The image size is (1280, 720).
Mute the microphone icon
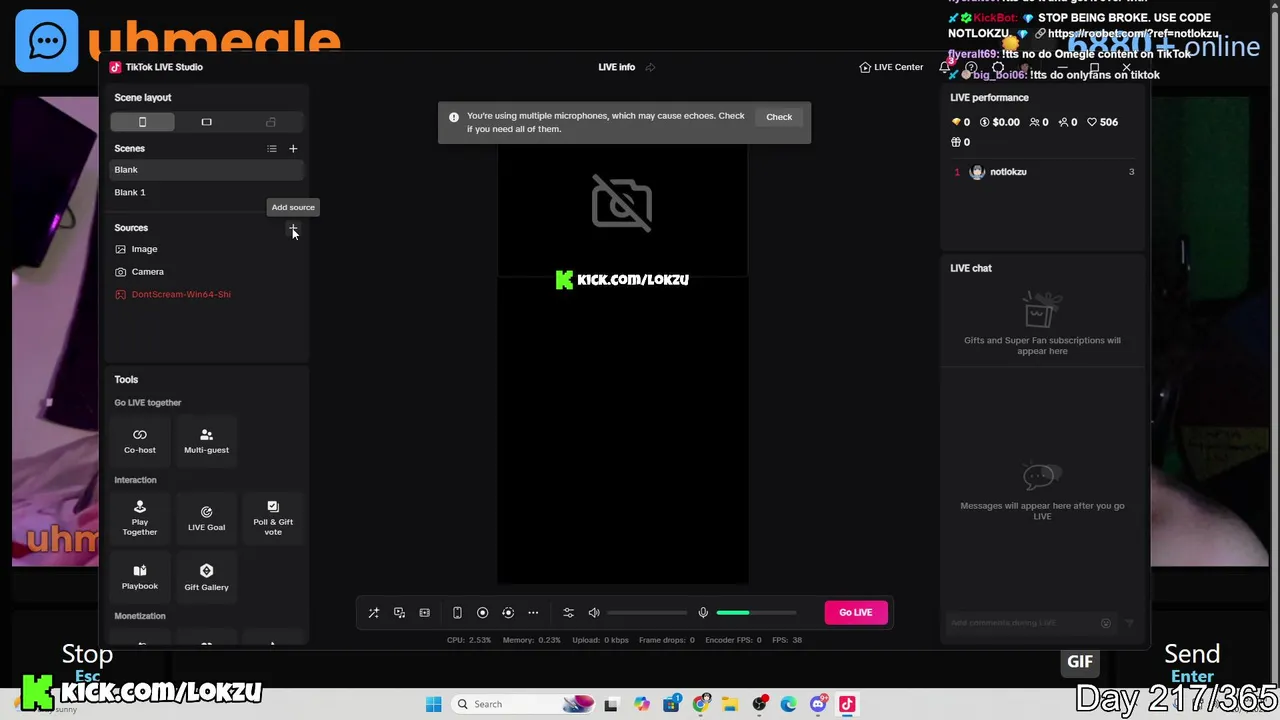(703, 613)
